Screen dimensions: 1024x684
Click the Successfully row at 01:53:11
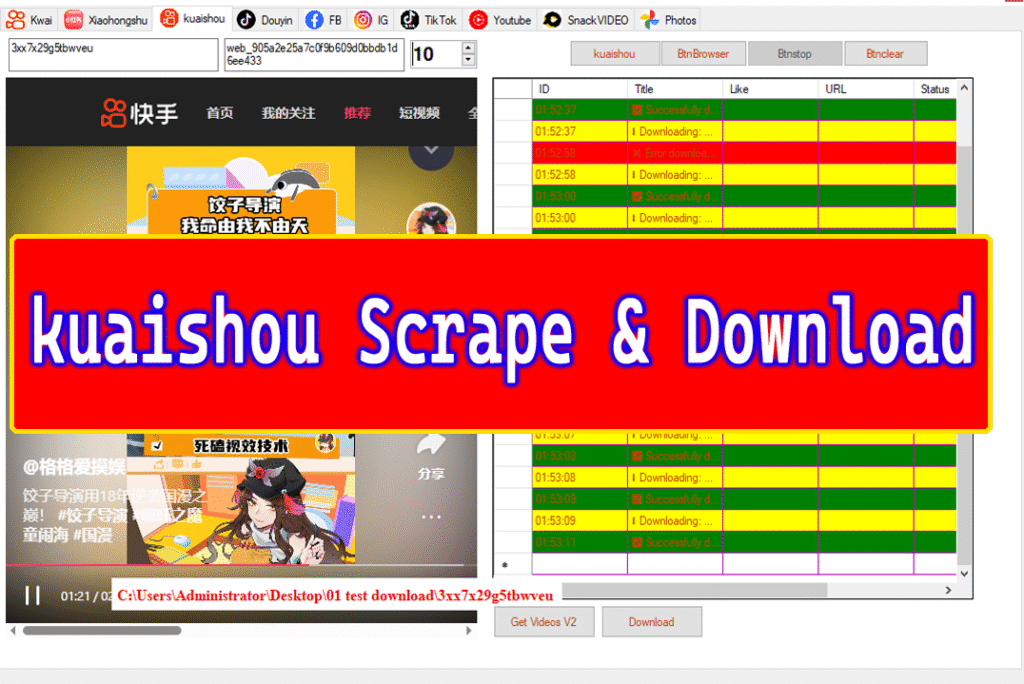click(x=744, y=542)
